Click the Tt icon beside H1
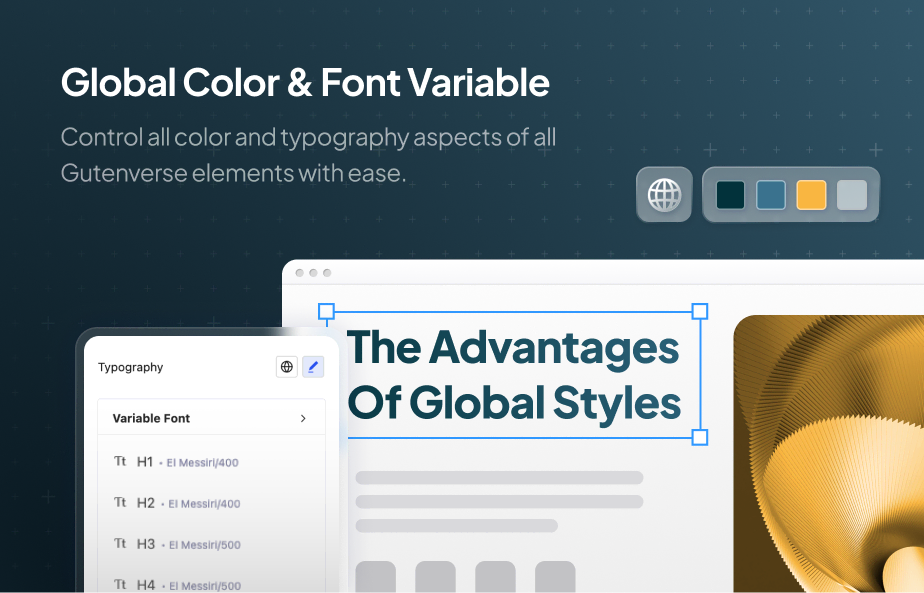Image resolution: width=924 pixels, height=593 pixels. pos(120,462)
